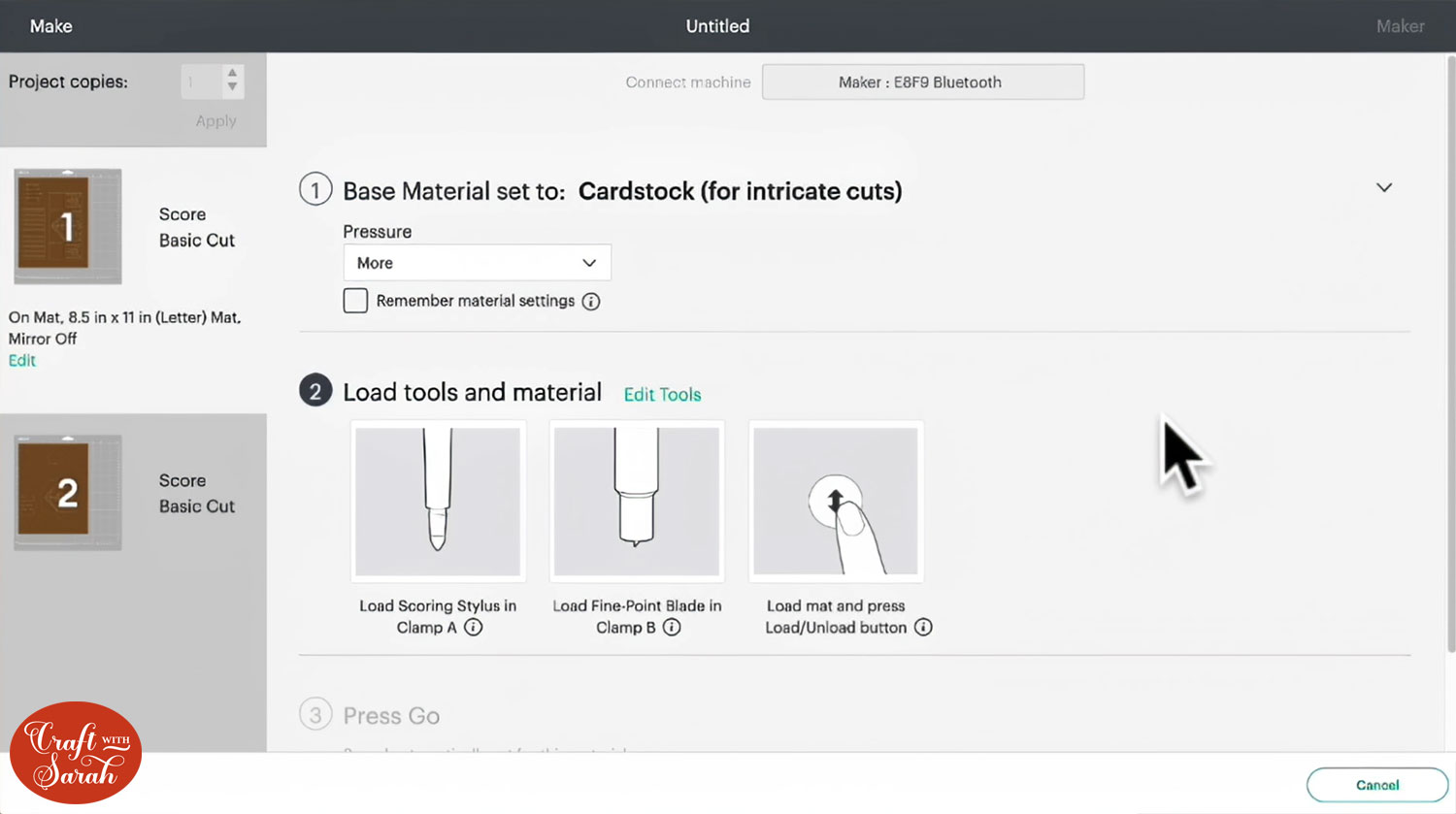Decrease project copies with down arrow
Screen dimensions: 1456x814
coord(232,88)
